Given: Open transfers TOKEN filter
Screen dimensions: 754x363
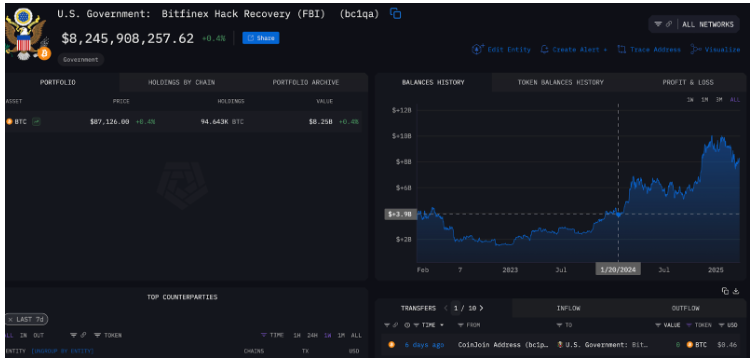Looking at the screenshot, I should [699, 325].
